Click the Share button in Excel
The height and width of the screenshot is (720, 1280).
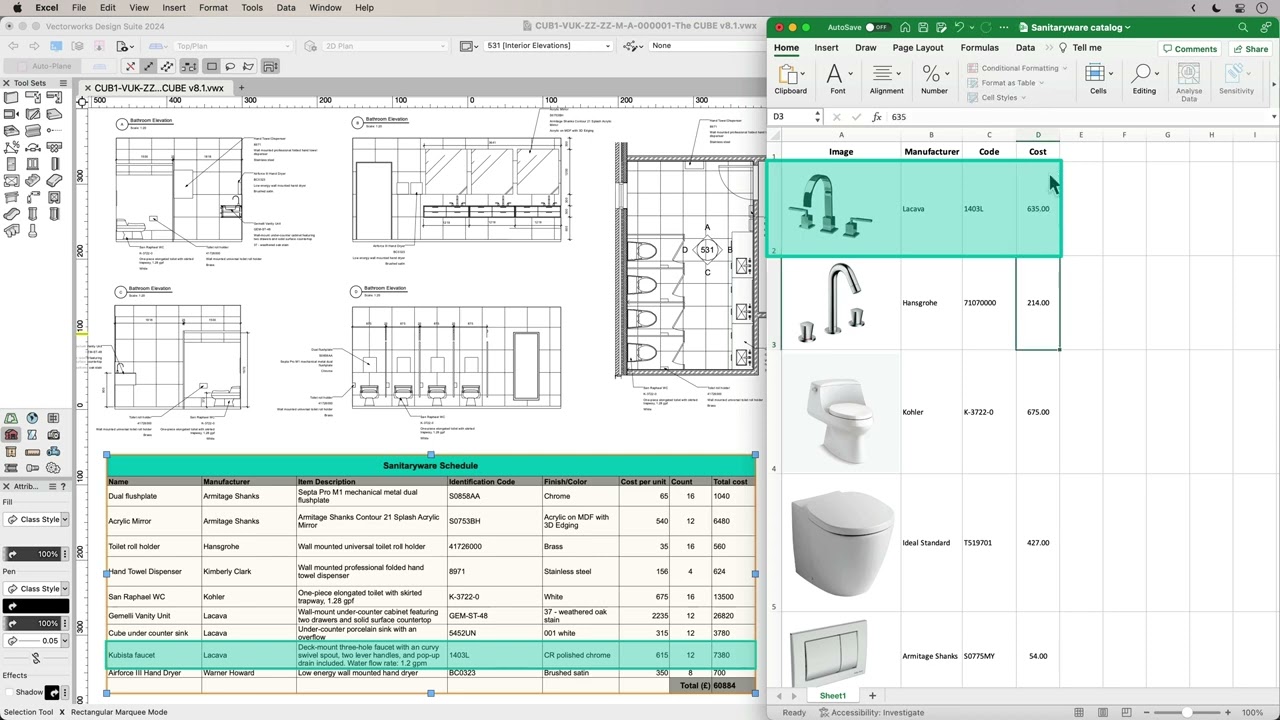click(x=1251, y=48)
